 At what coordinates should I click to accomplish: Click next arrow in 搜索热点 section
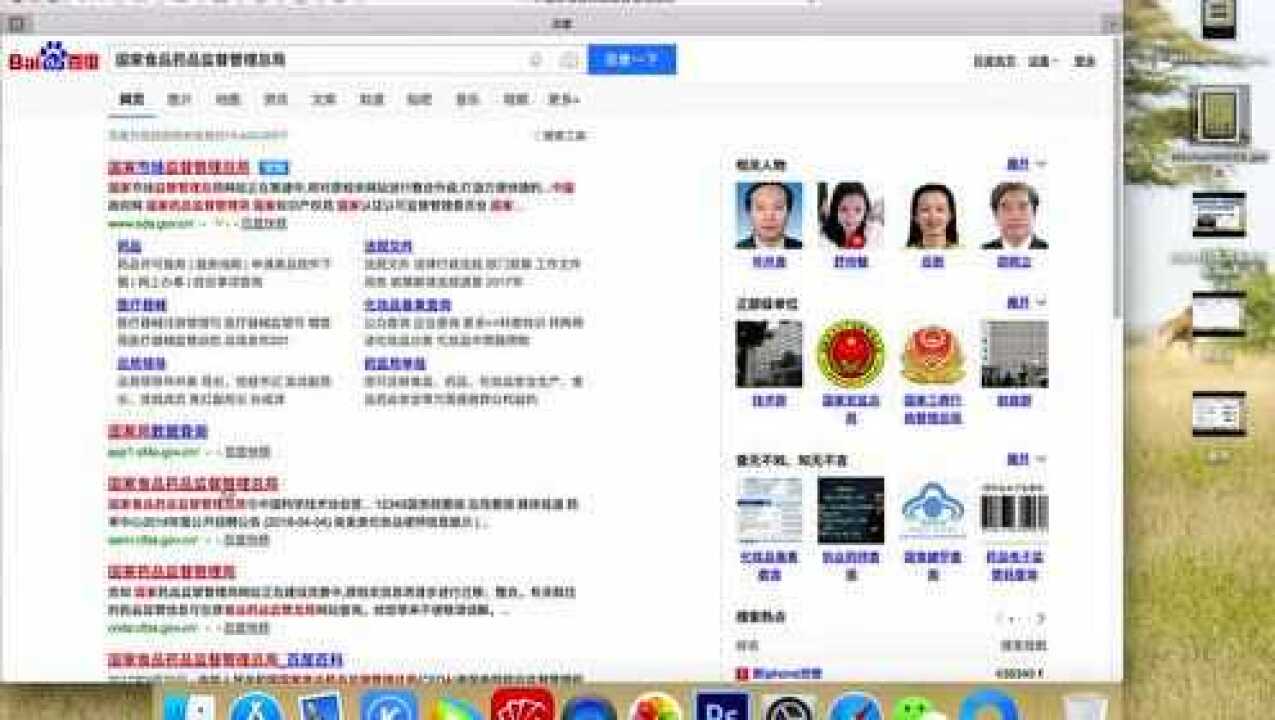1040,619
